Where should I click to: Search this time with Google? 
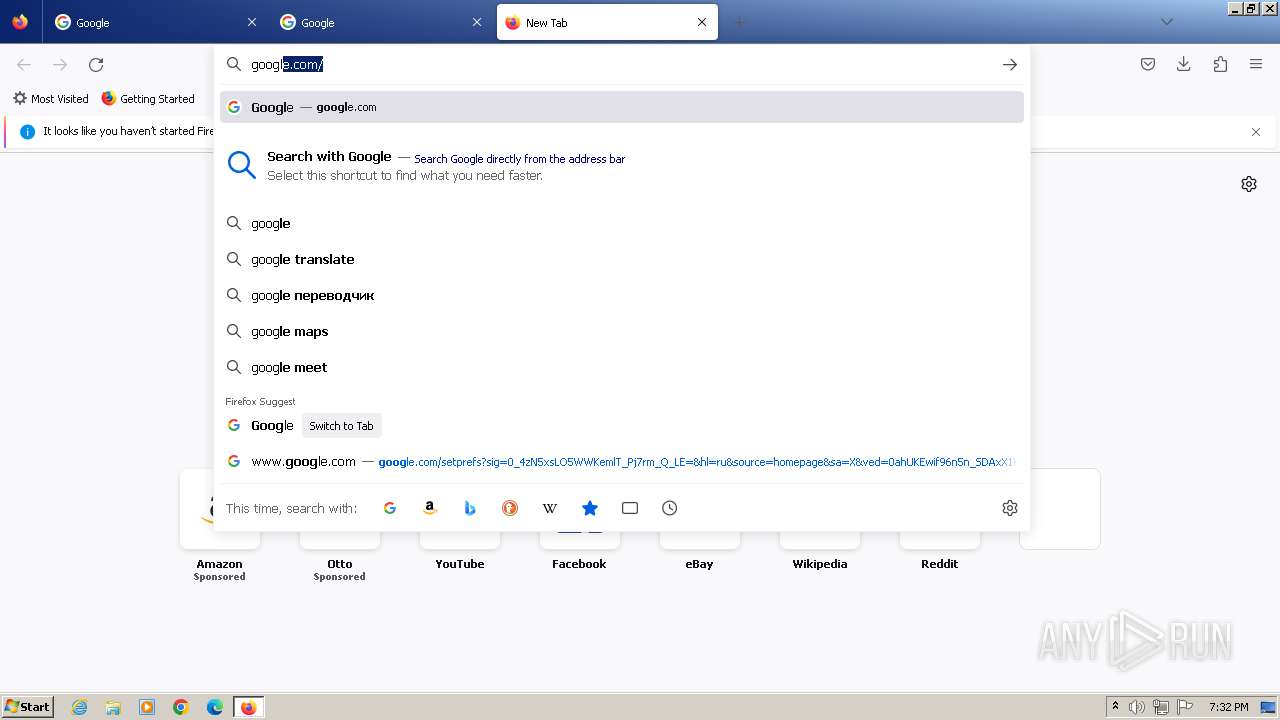(390, 508)
